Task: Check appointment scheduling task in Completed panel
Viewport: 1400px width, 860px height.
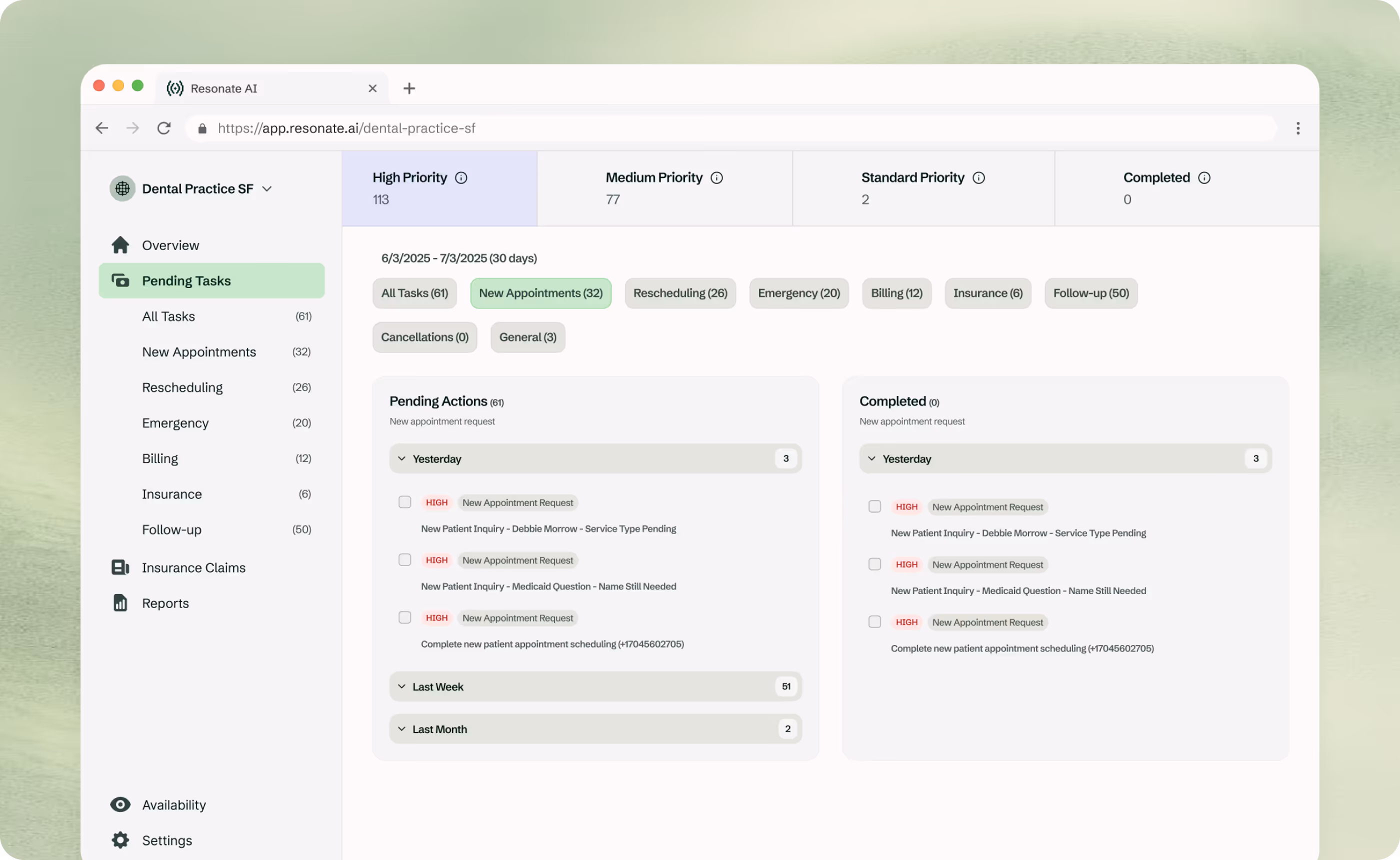Action: point(874,622)
